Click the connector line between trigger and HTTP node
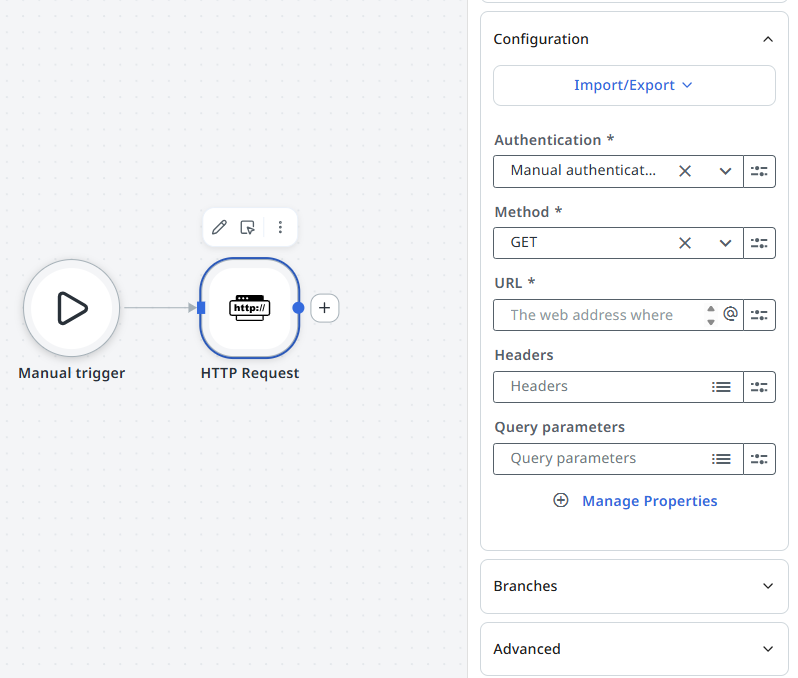Viewport: 798px width, 678px height. coord(159,307)
